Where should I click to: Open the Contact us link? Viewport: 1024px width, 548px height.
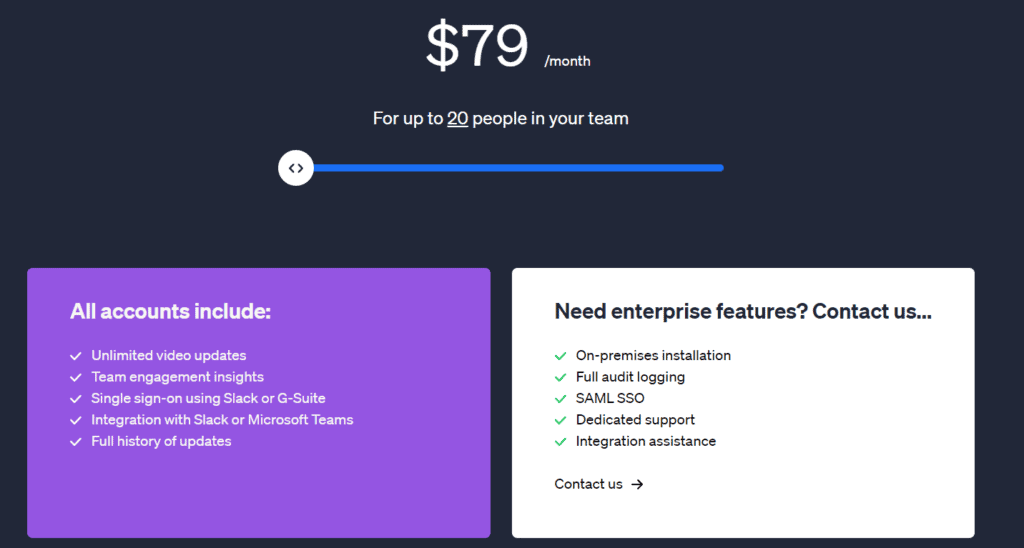pos(589,484)
